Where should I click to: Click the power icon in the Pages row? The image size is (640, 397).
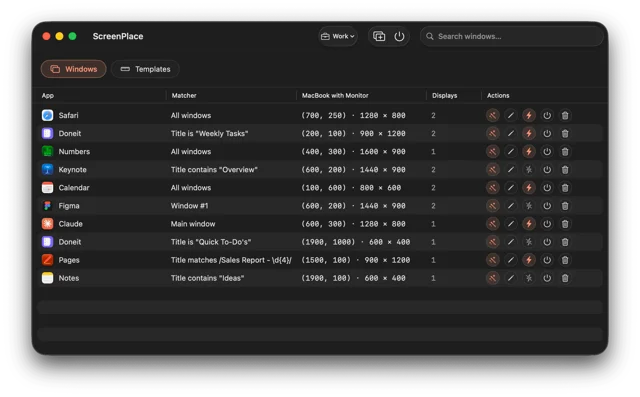[x=547, y=260]
